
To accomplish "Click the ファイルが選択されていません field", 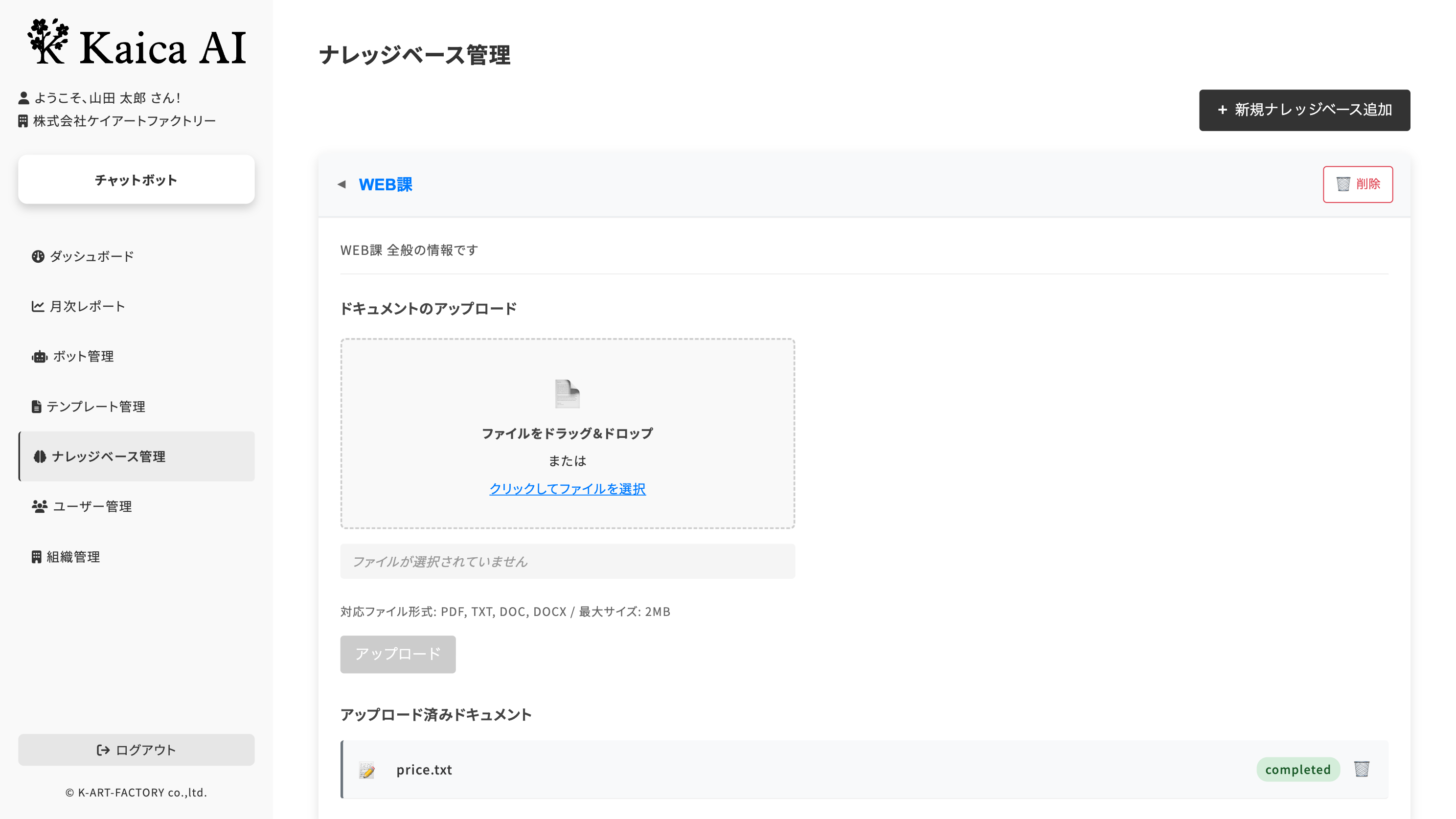I will tap(568, 561).
